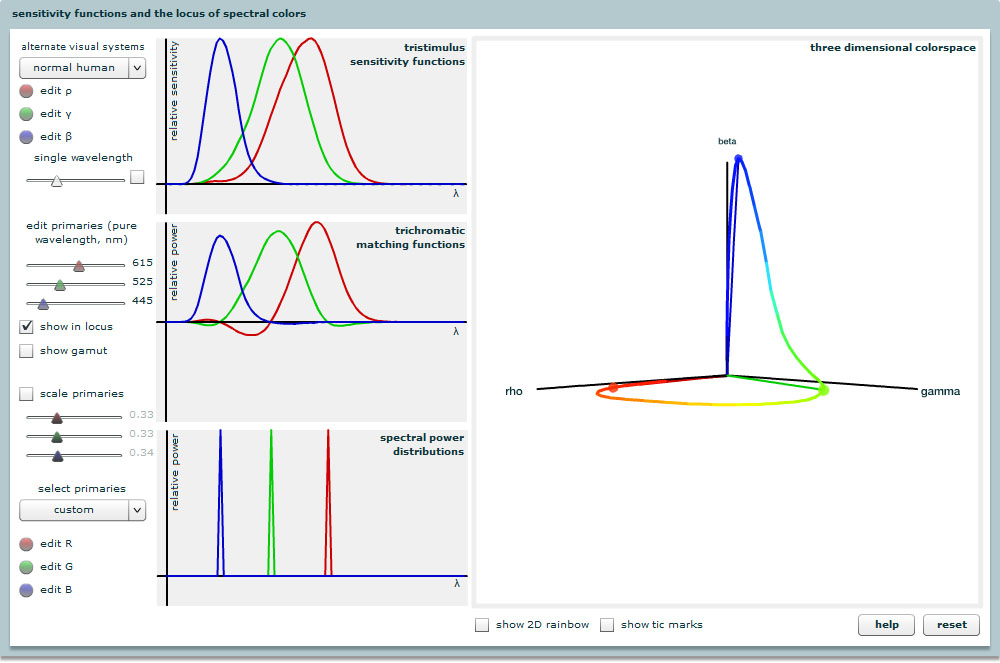Check the show 2D rainbow option
Viewport: 1000px width, 663px height.
(x=482, y=625)
